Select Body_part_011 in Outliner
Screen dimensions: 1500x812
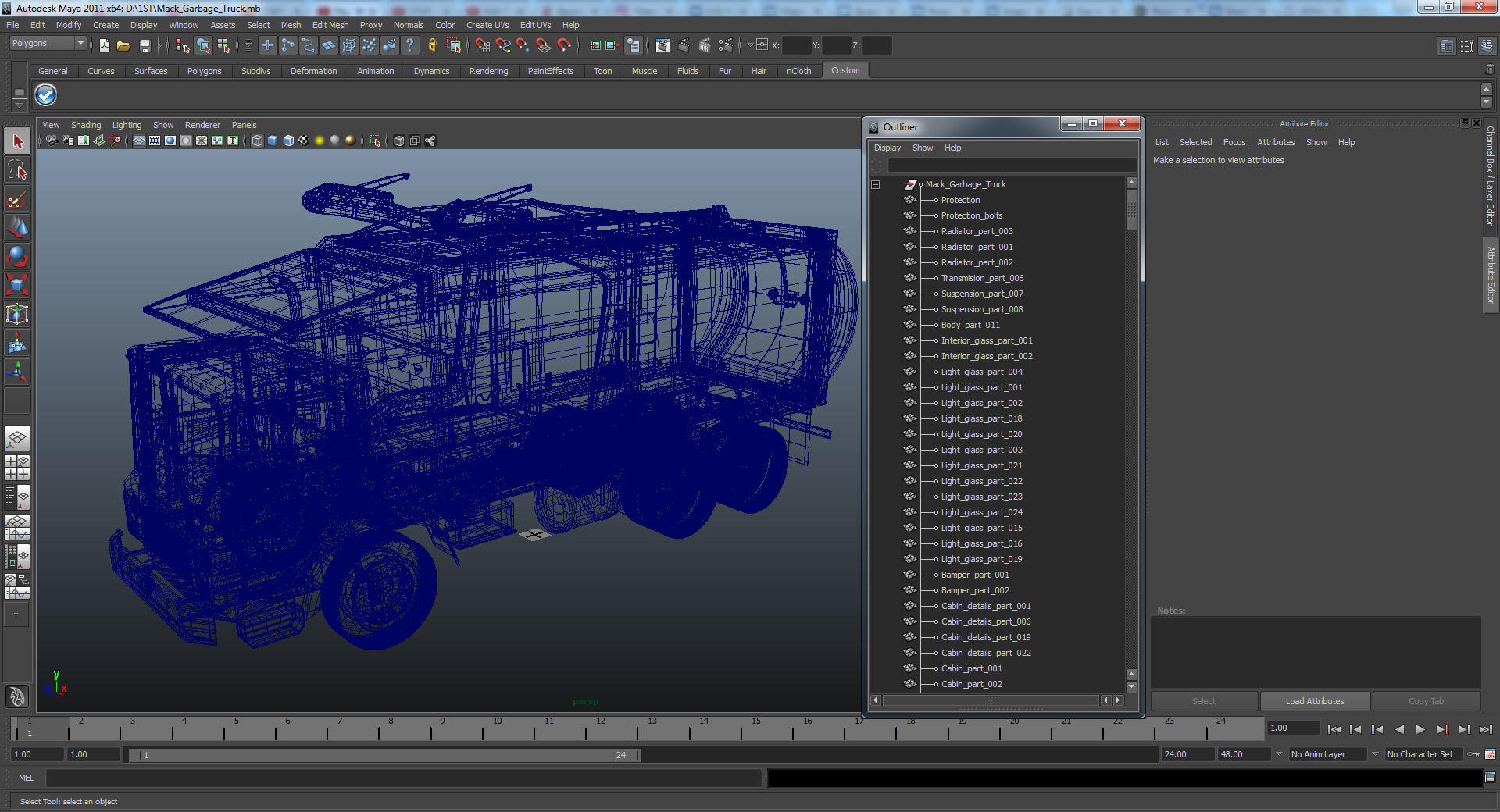point(970,325)
